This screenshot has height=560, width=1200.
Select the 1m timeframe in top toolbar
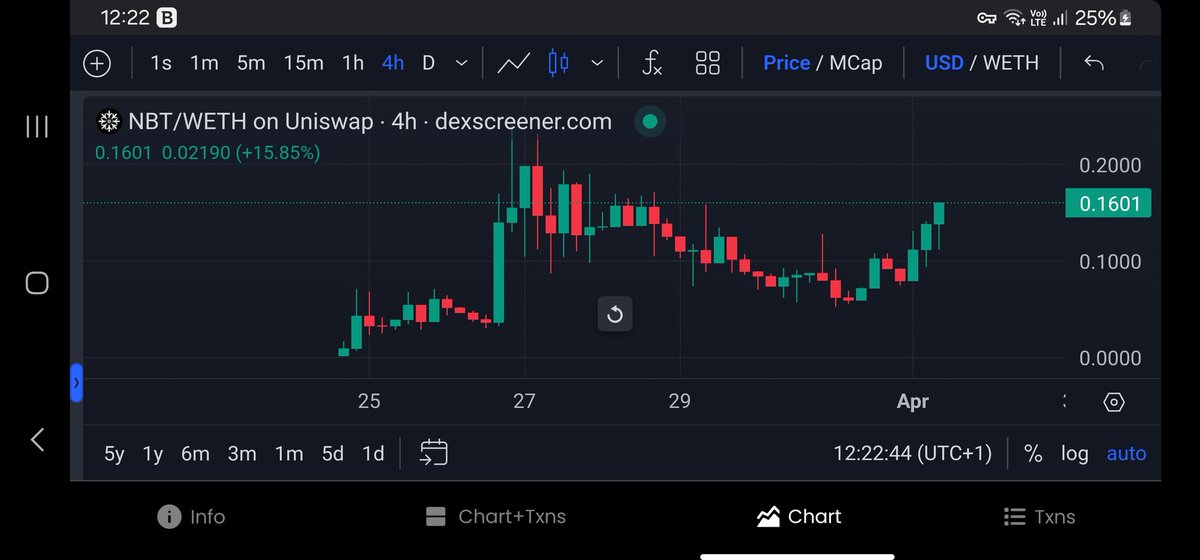click(204, 63)
